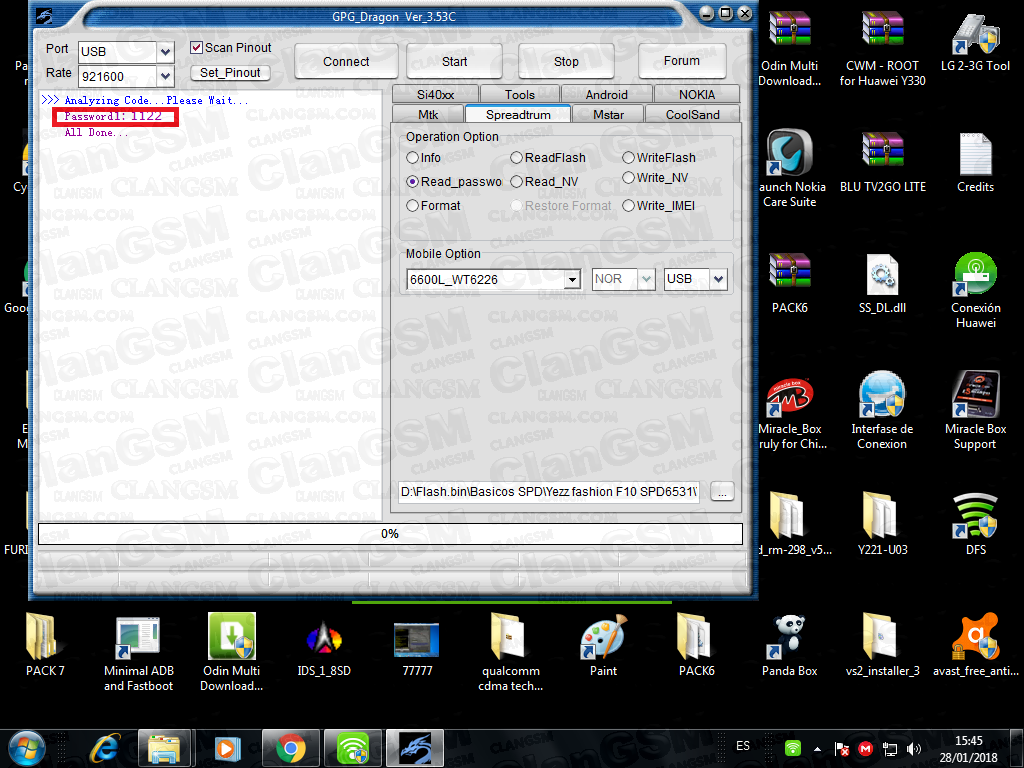
Task: Select the Read_NV radio button
Action: (x=516, y=182)
